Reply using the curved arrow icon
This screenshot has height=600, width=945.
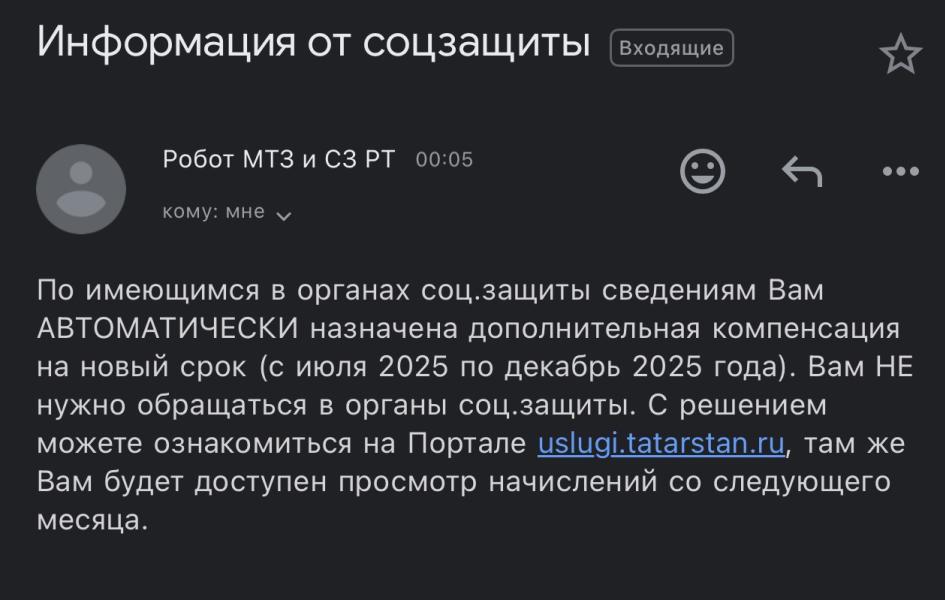pos(802,171)
